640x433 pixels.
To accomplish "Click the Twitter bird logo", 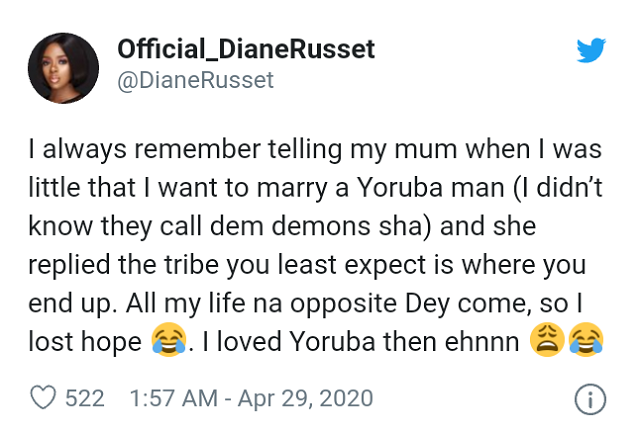I will (x=590, y=50).
